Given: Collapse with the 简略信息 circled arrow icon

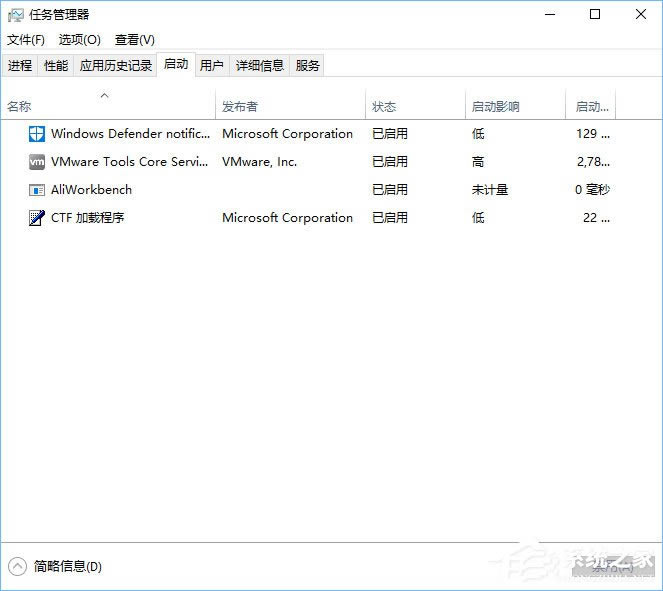Looking at the screenshot, I should click(x=17, y=566).
